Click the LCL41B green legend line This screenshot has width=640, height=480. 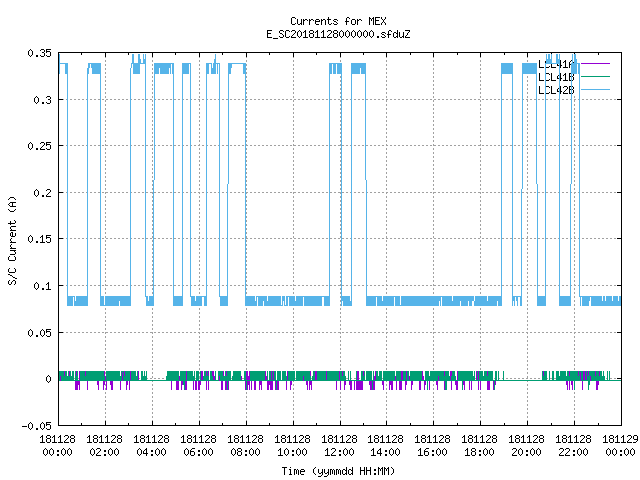tap(595, 76)
